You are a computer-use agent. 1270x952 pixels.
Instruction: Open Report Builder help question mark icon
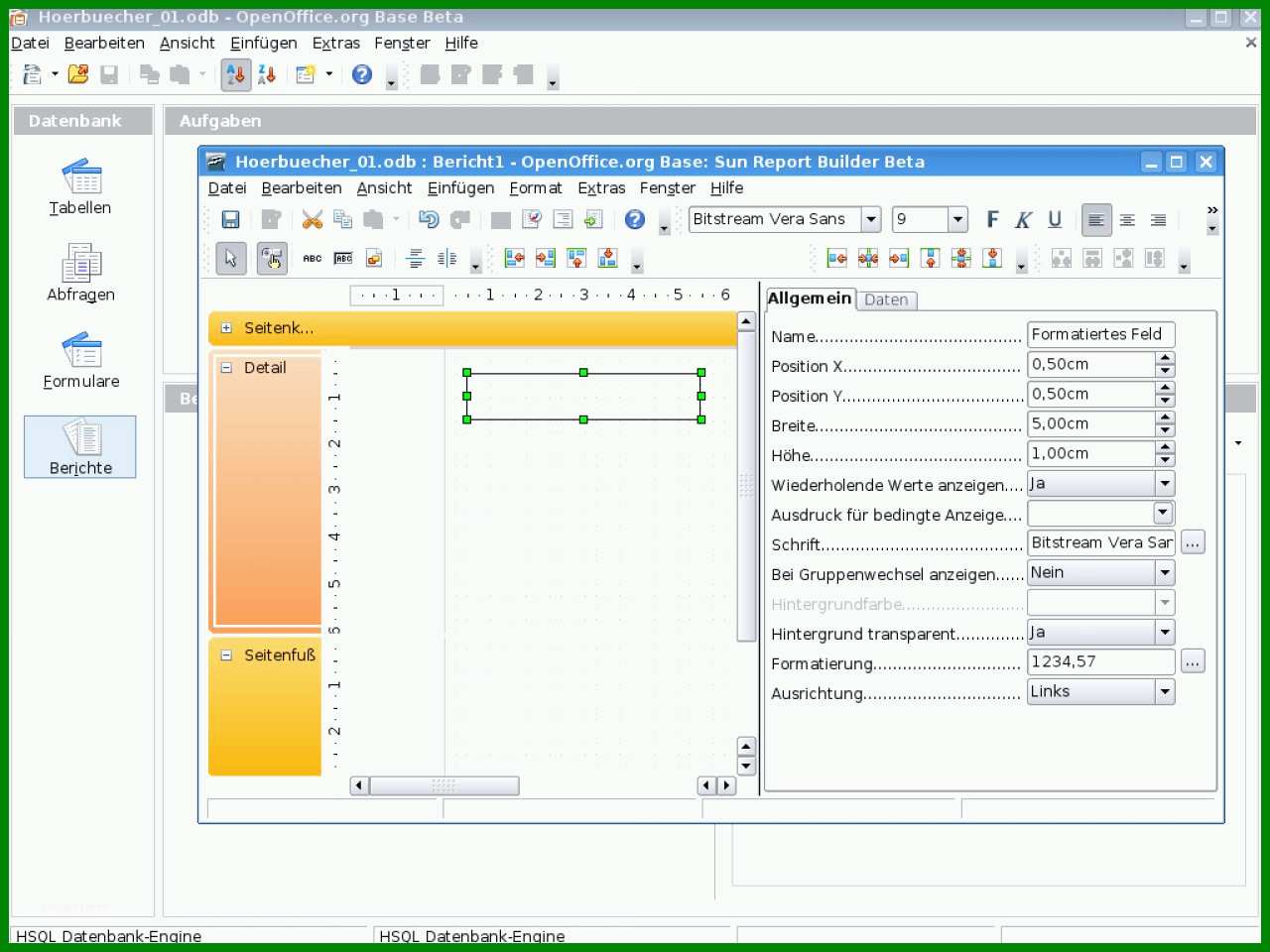pyautogui.click(x=635, y=219)
